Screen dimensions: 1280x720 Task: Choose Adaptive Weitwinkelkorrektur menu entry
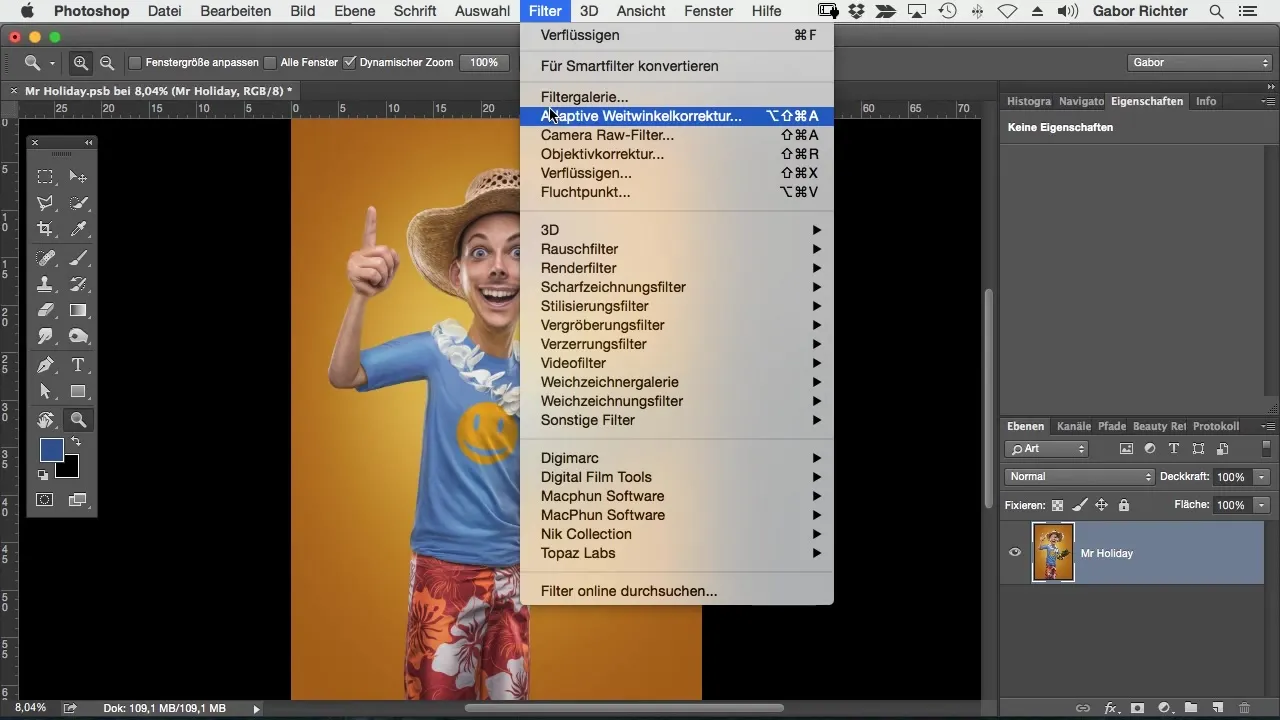677,116
